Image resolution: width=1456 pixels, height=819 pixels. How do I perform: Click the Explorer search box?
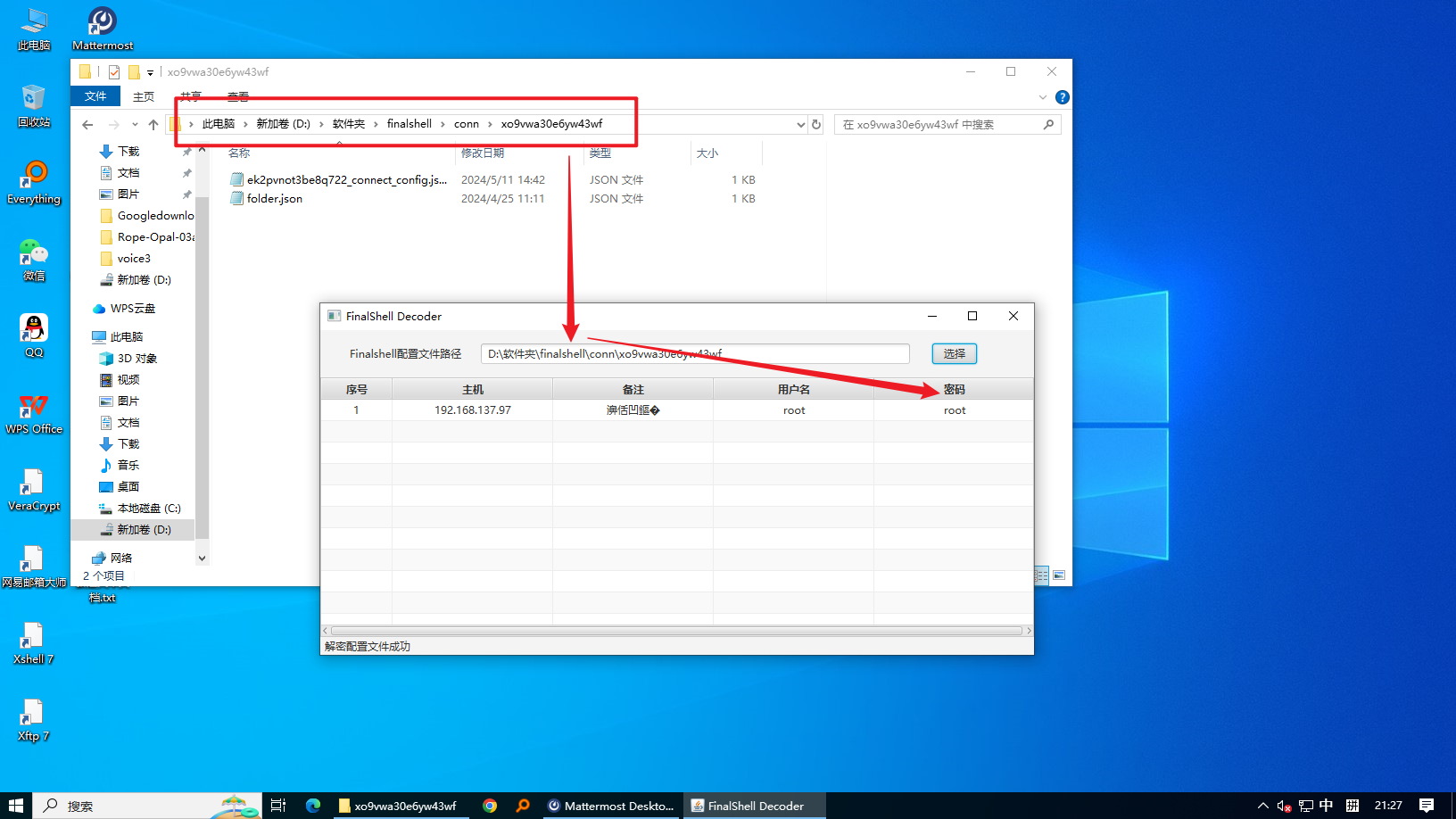pyautogui.click(x=947, y=125)
